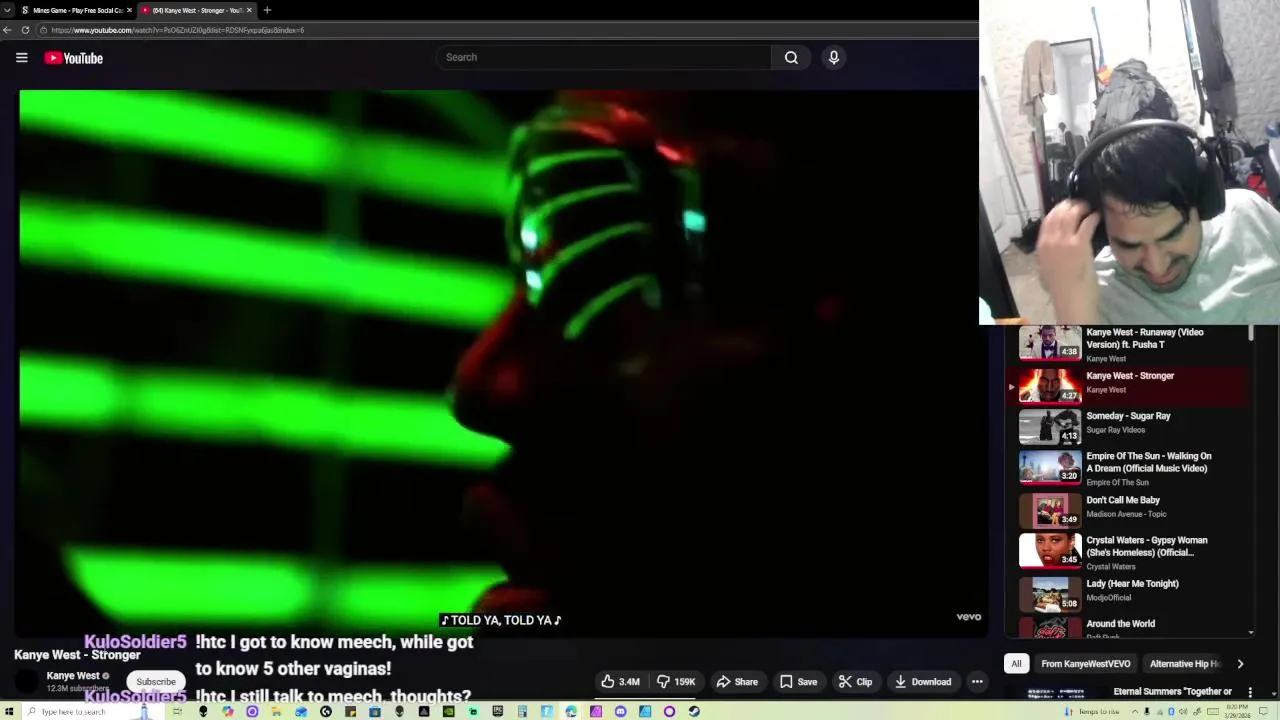Viewport: 1280px width, 720px height.
Task: Select the 'Alternative Hip Ho...' chip
Action: [x=1185, y=664]
